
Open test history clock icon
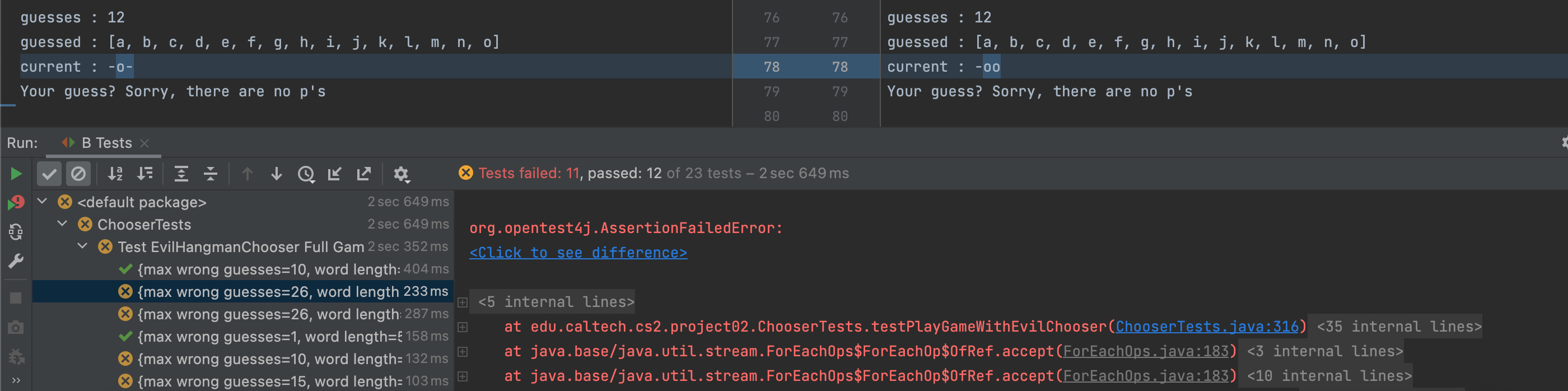pyautogui.click(x=306, y=174)
